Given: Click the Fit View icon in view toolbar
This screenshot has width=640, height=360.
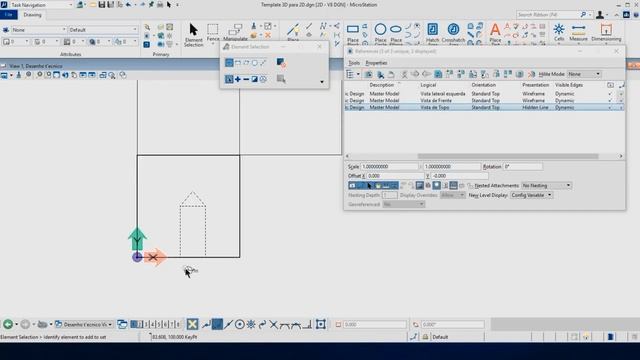Looking at the screenshot, I should [56, 75].
